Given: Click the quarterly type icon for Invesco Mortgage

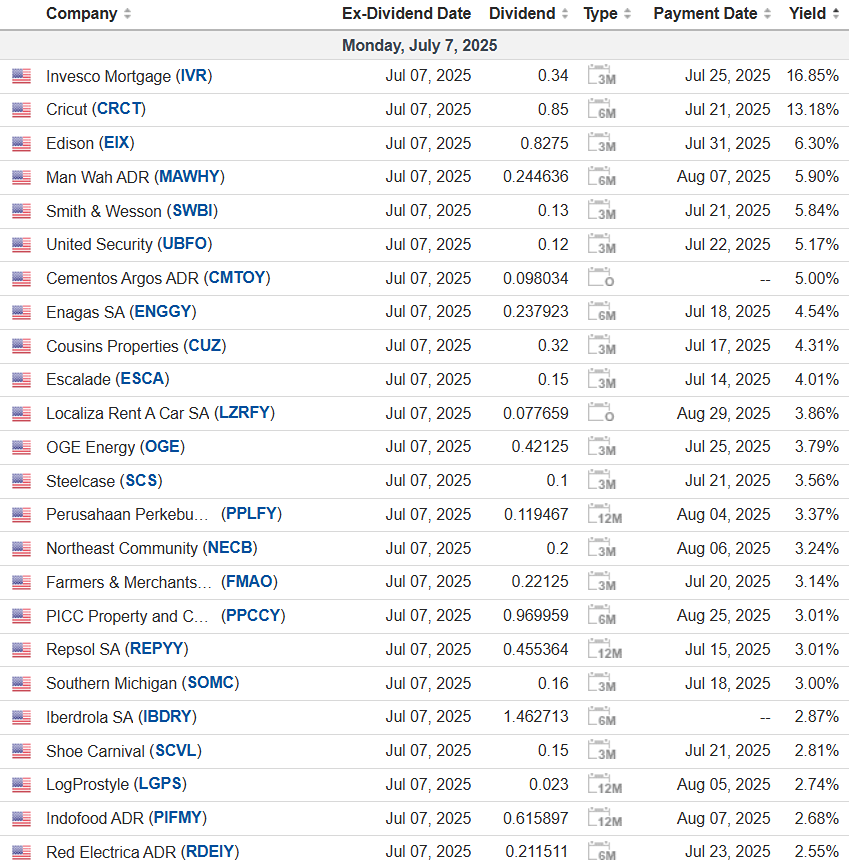Looking at the screenshot, I should (x=602, y=76).
